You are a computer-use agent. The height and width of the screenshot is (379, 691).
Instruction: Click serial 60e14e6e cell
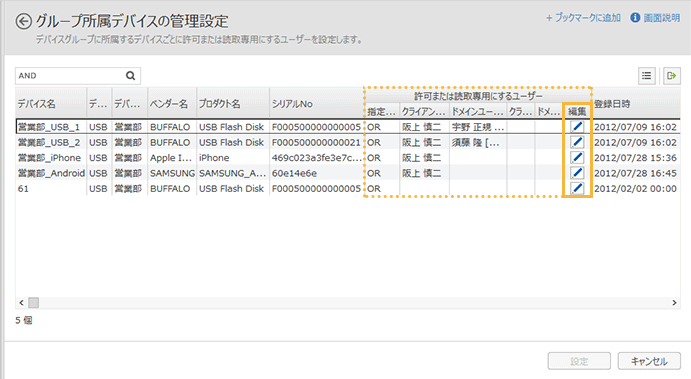316,173
